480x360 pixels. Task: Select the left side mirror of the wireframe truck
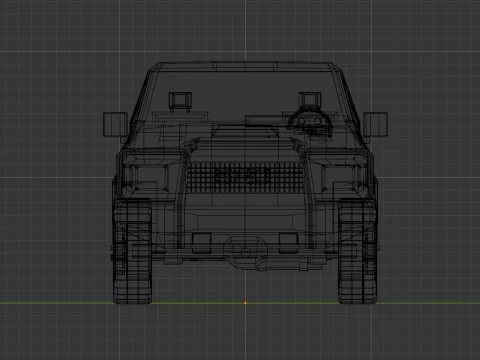pos(115,124)
